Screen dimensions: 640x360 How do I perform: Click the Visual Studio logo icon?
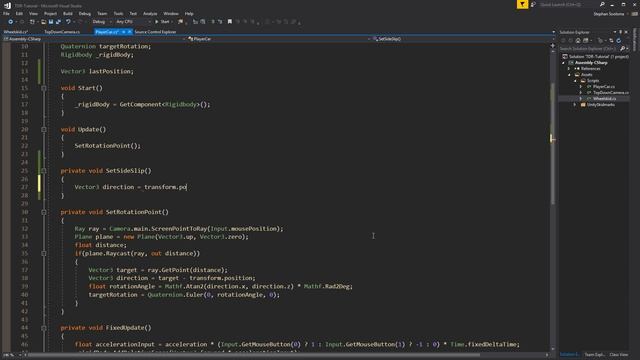(7, 5)
